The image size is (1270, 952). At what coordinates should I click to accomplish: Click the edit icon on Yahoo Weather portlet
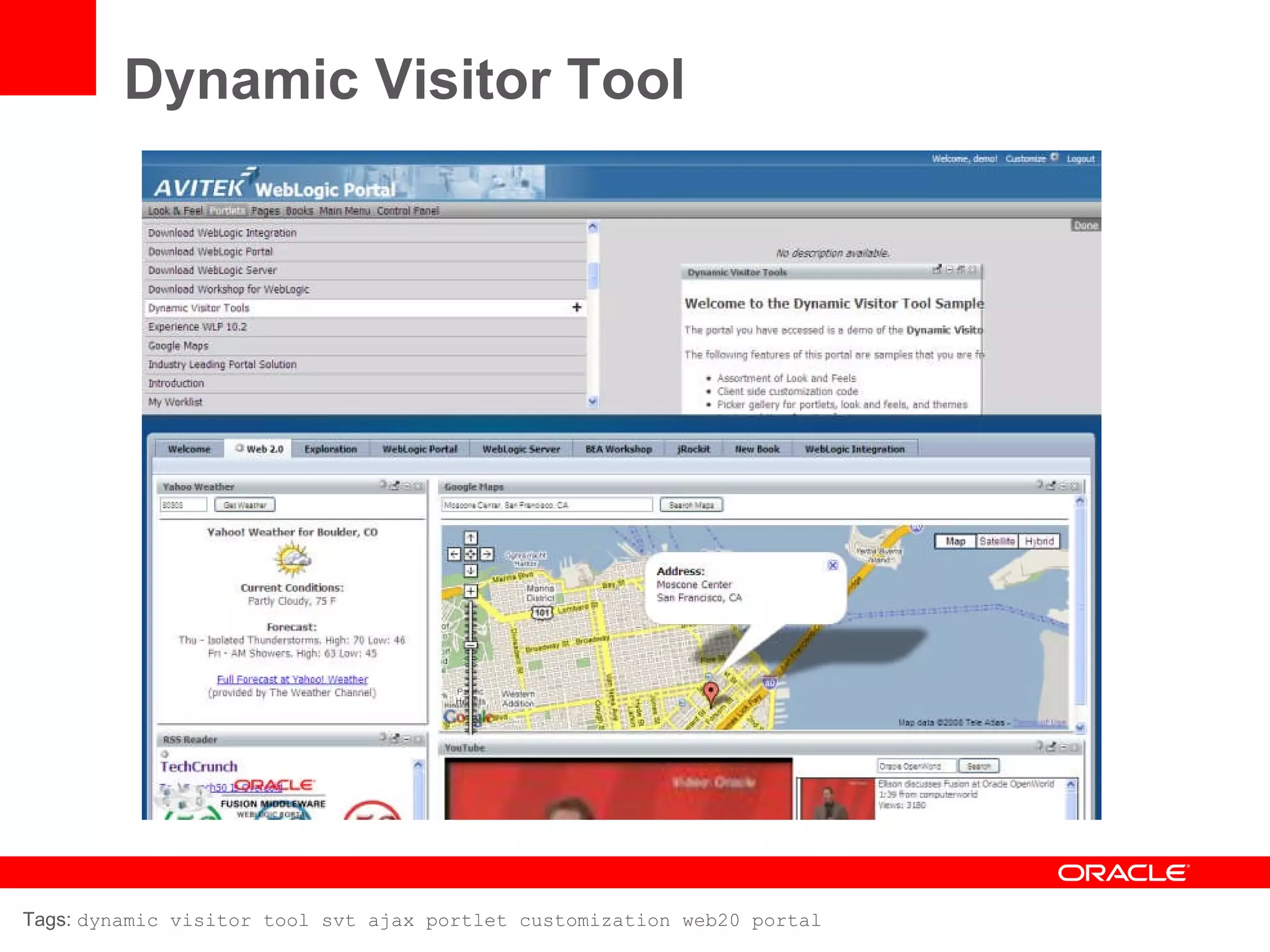pos(394,485)
